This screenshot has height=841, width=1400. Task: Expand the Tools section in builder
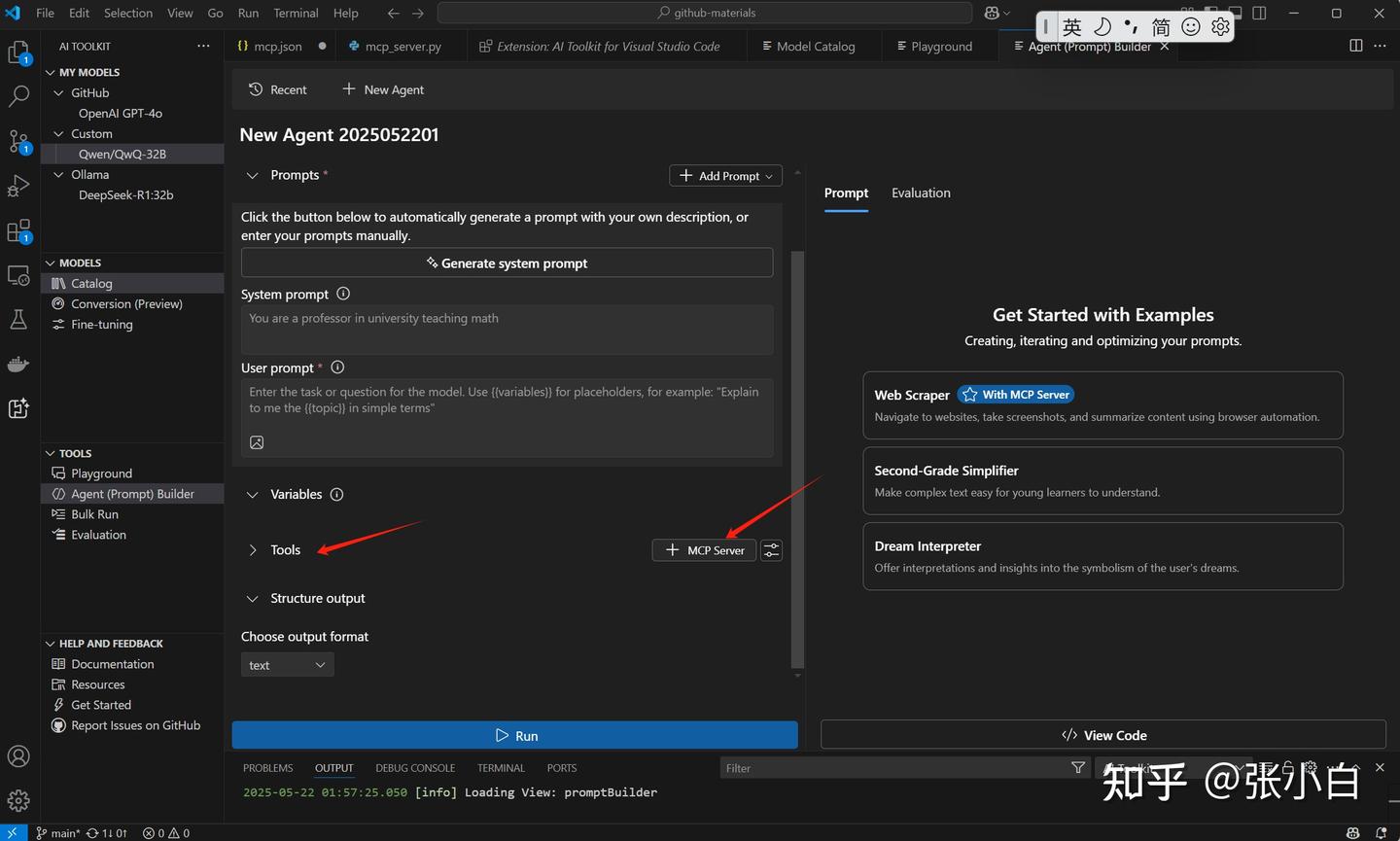(252, 550)
